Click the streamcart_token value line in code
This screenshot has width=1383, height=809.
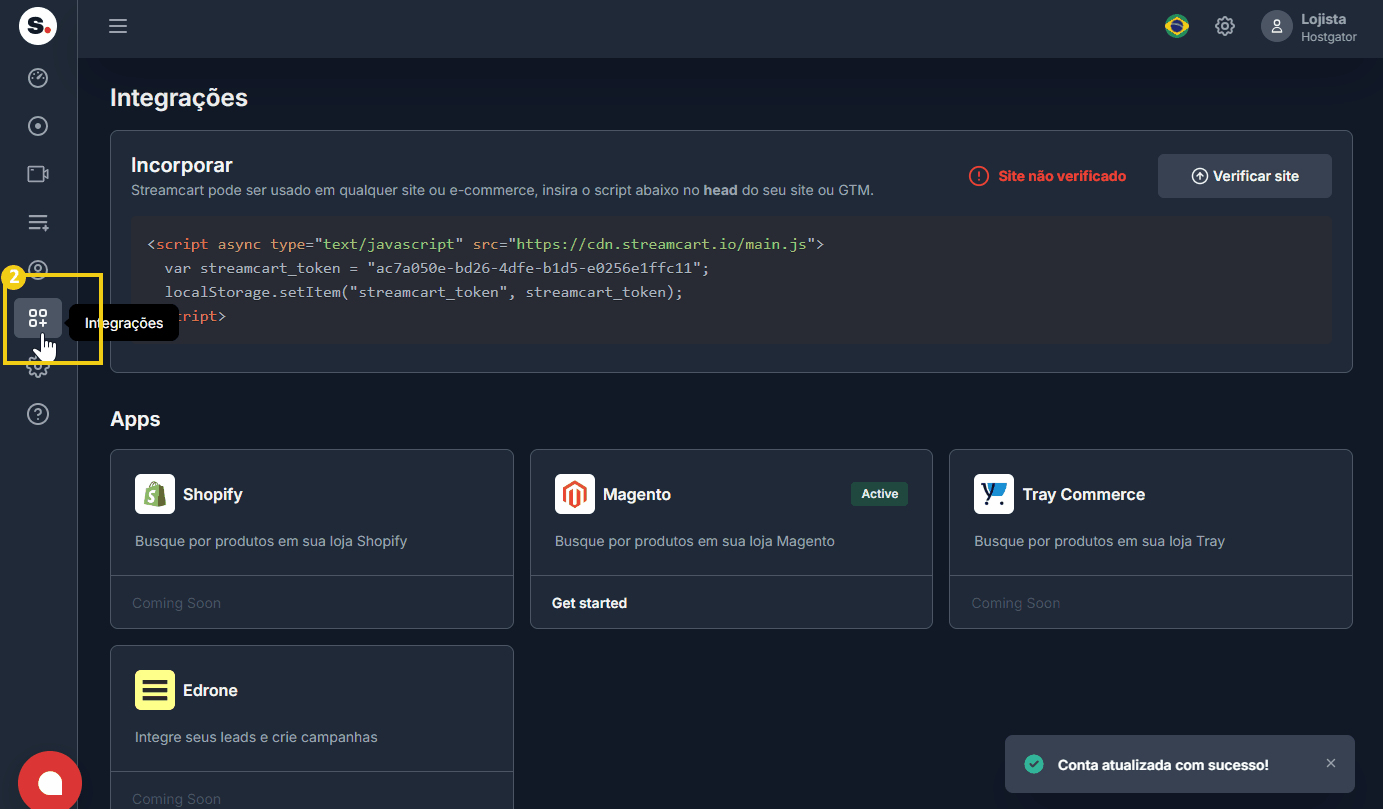(x=437, y=268)
